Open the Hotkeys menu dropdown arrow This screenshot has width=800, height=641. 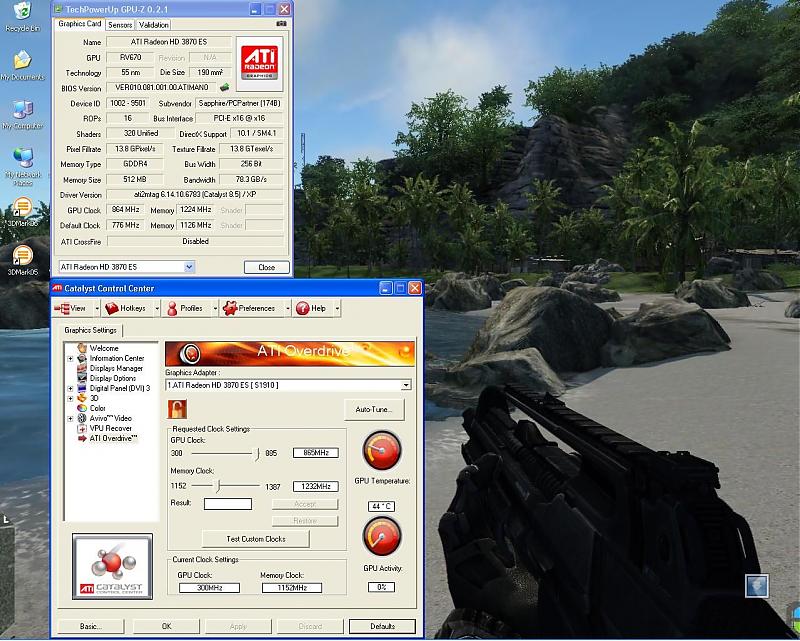tap(155, 309)
